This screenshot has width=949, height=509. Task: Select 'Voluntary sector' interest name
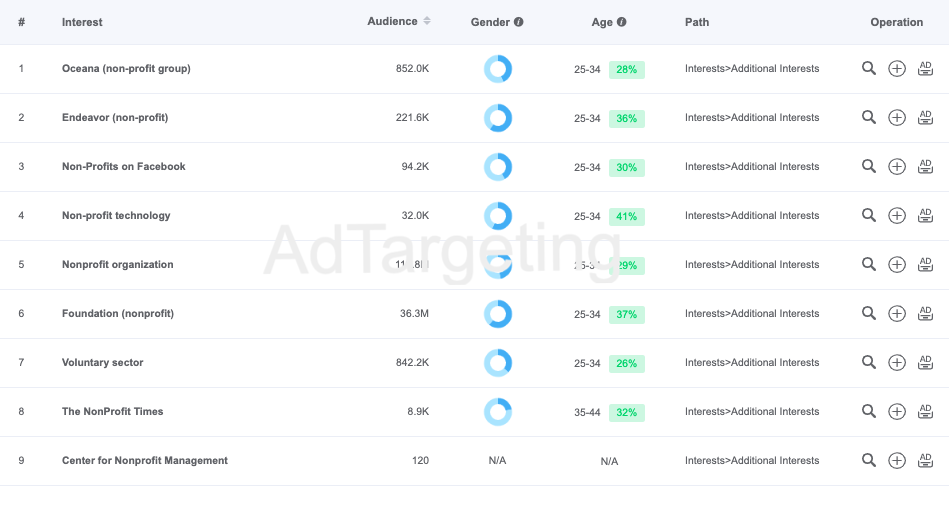tap(102, 363)
